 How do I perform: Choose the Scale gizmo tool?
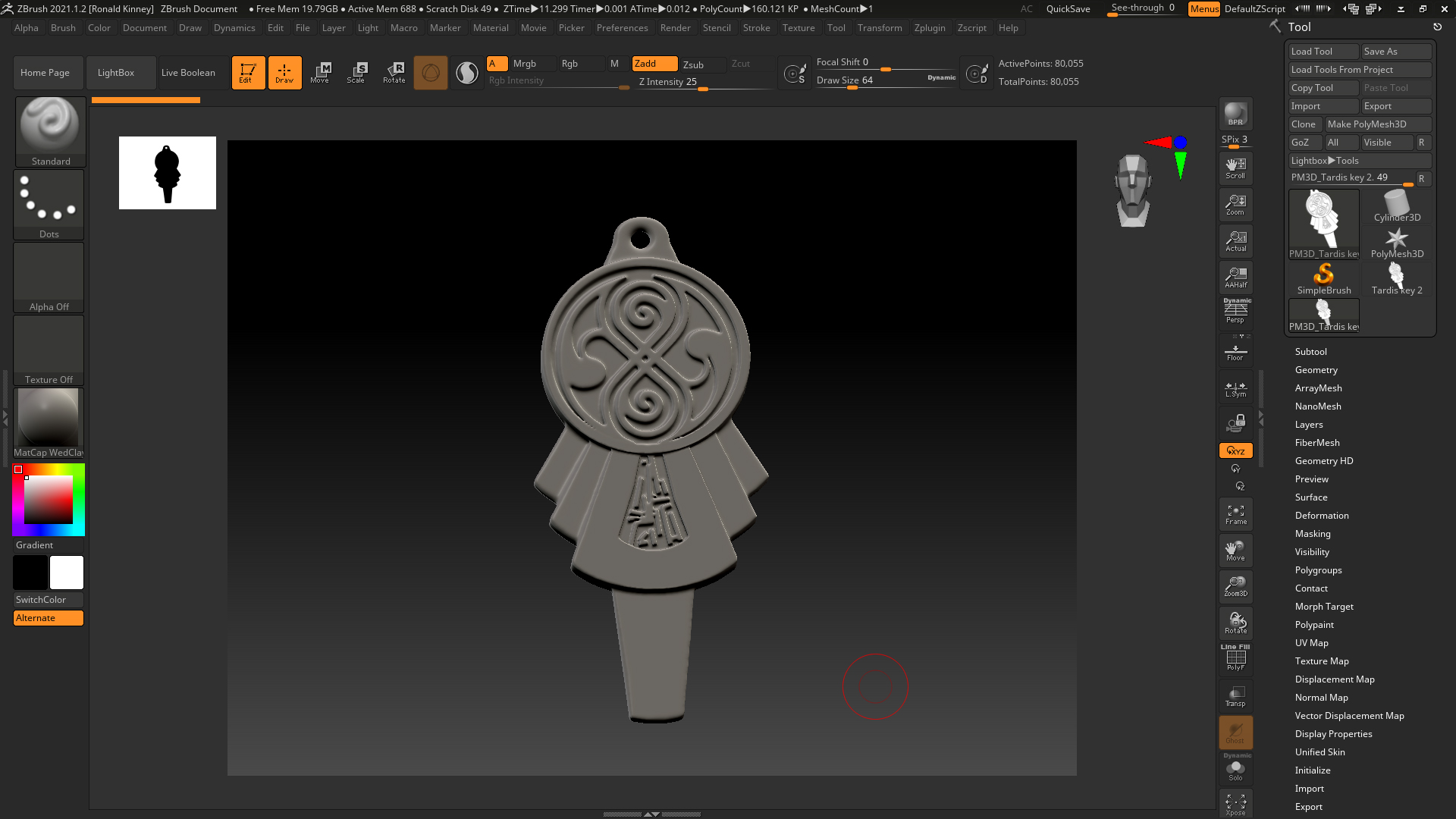(x=356, y=73)
